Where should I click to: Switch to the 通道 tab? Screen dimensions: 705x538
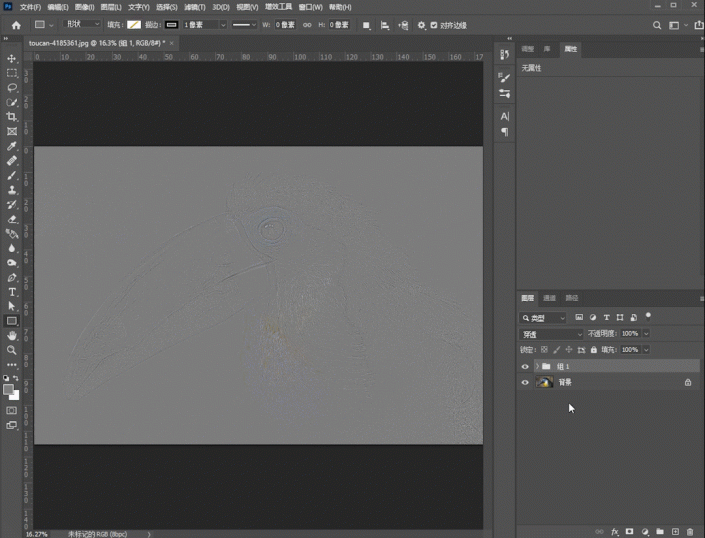[549, 298]
